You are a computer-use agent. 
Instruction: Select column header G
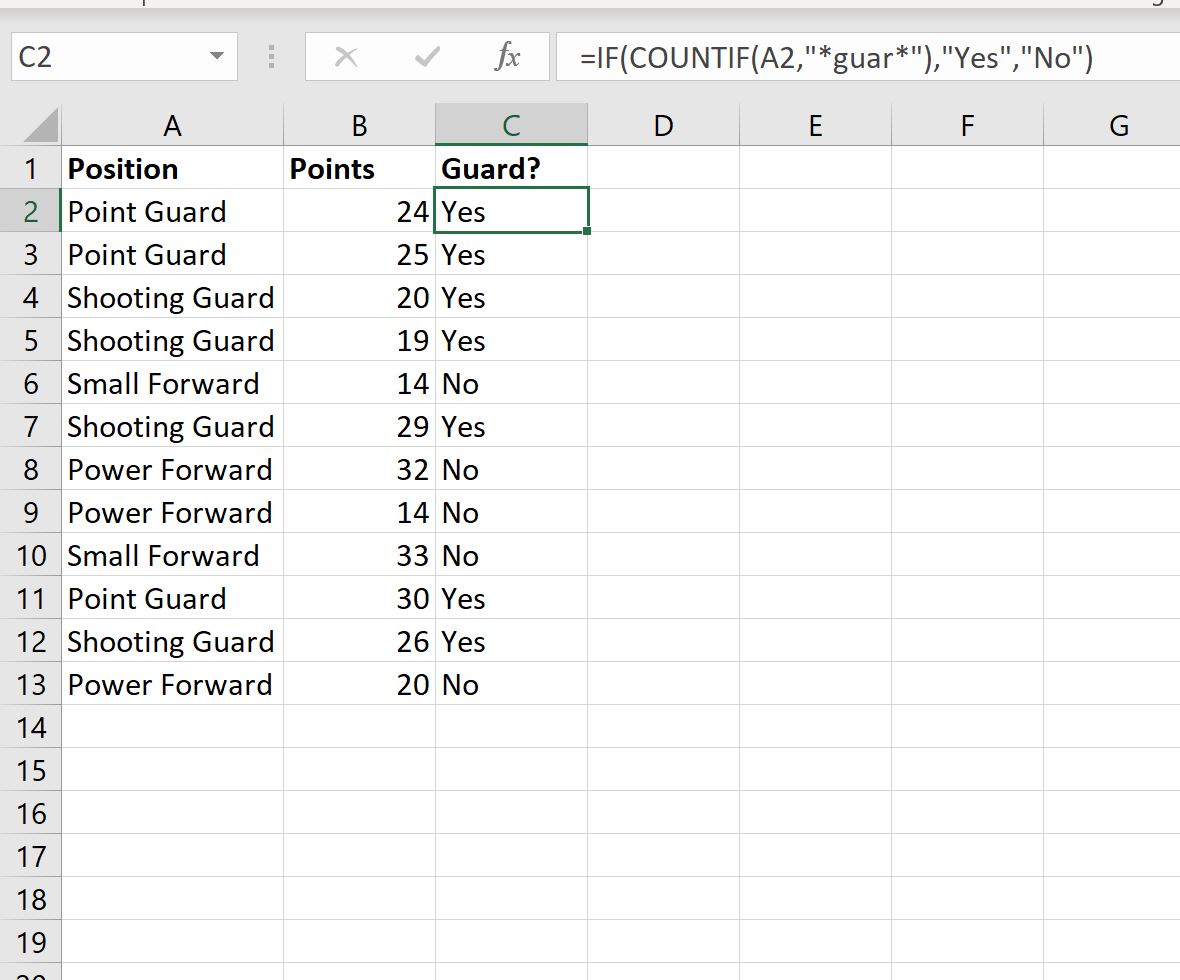click(1119, 124)
